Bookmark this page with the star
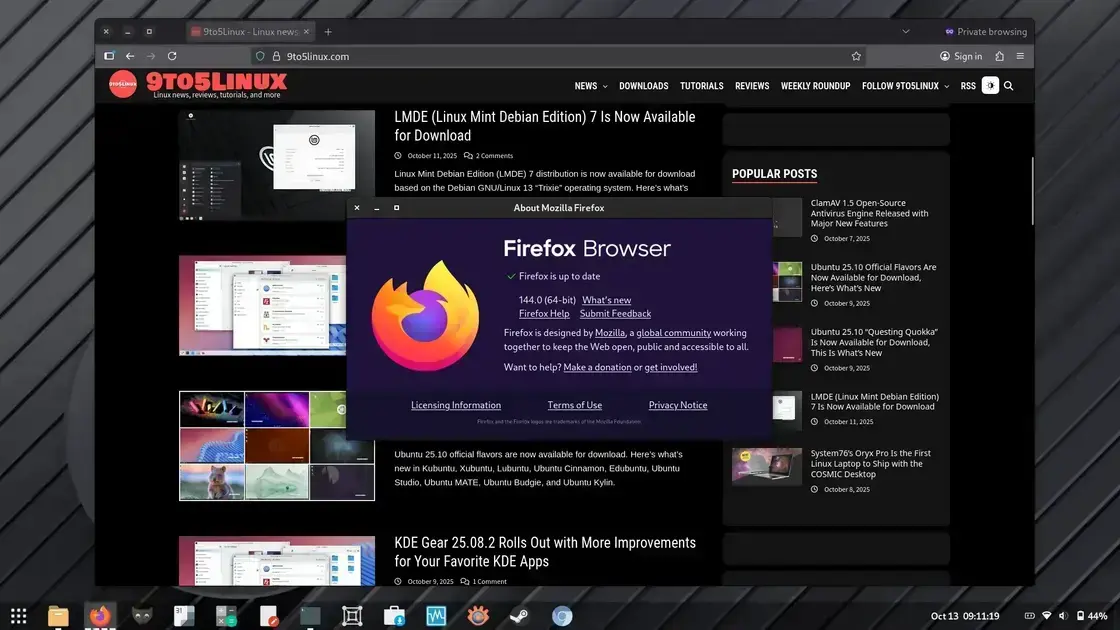This screenshot has width=1120, height=630. (x=856, y=56)
